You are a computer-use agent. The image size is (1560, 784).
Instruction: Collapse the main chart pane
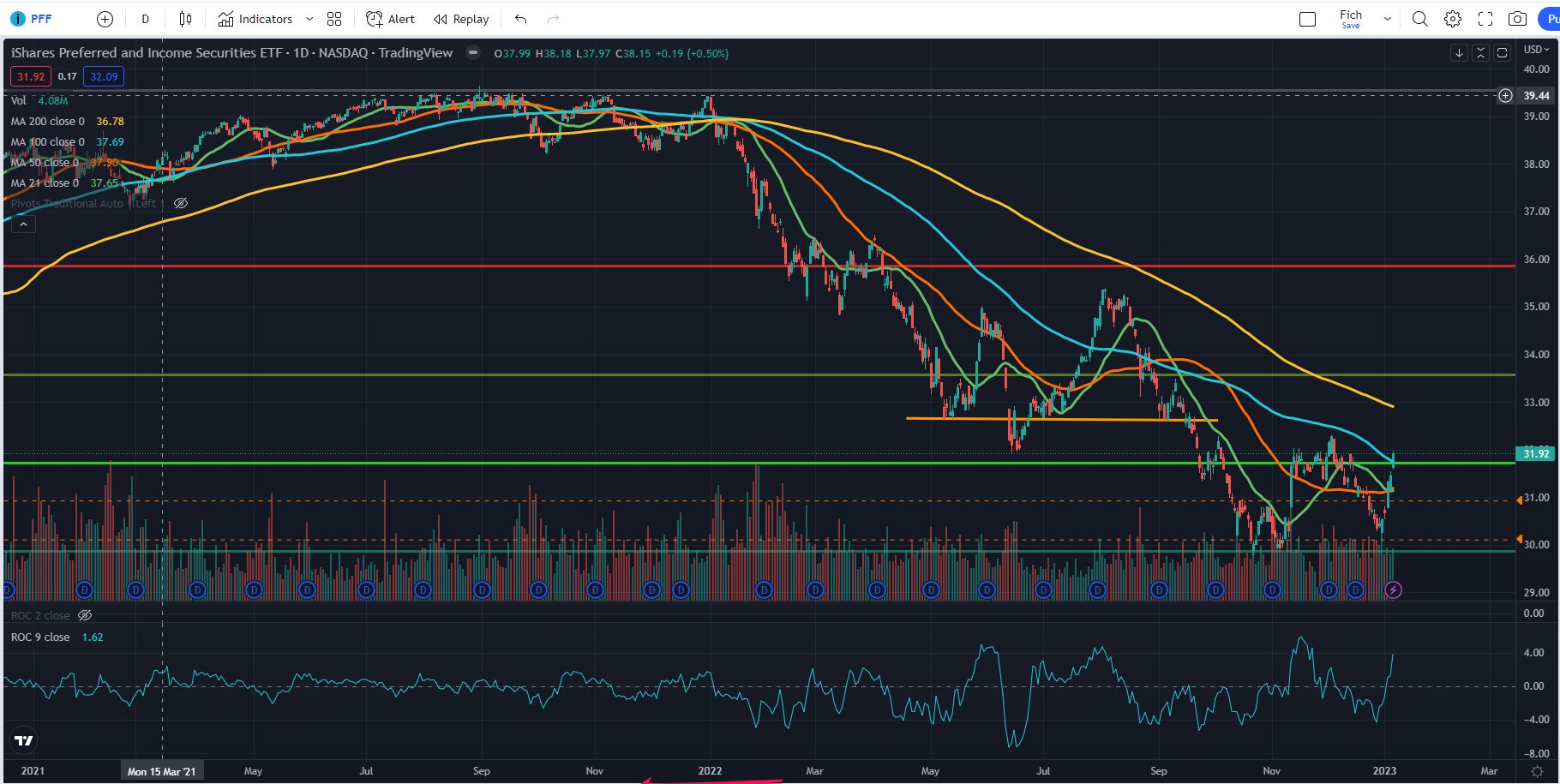(x=1480, y=53)
